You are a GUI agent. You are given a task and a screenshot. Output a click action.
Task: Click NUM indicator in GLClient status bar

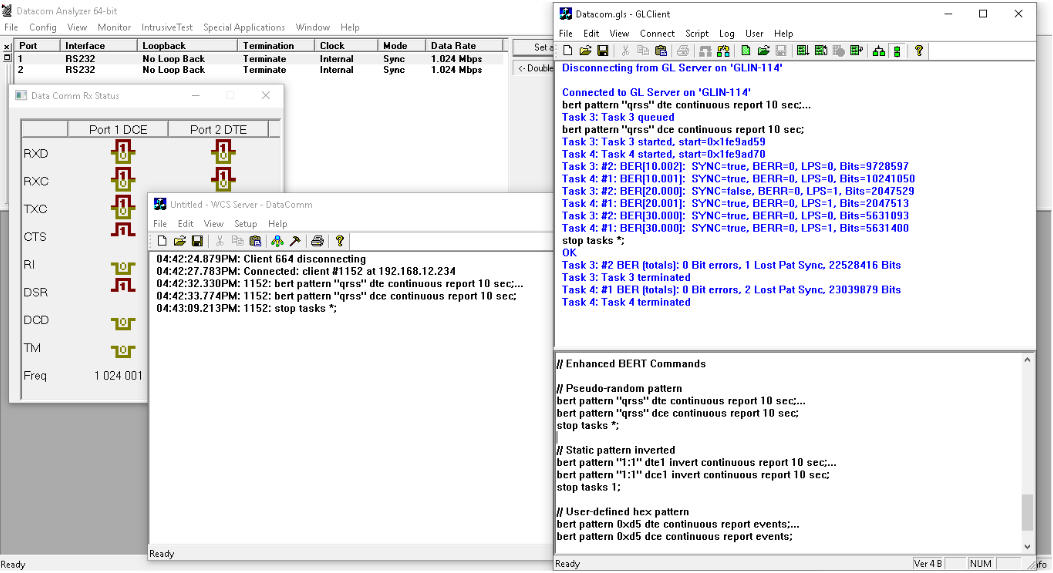tap(980, 564)
